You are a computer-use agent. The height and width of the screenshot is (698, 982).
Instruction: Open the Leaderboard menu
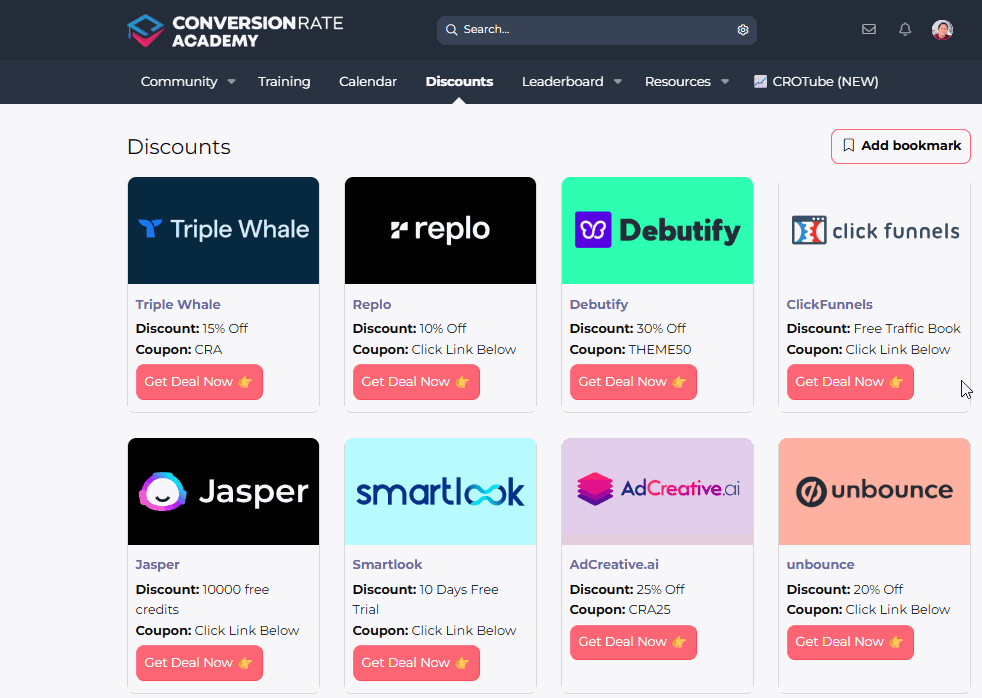point(562,81)
